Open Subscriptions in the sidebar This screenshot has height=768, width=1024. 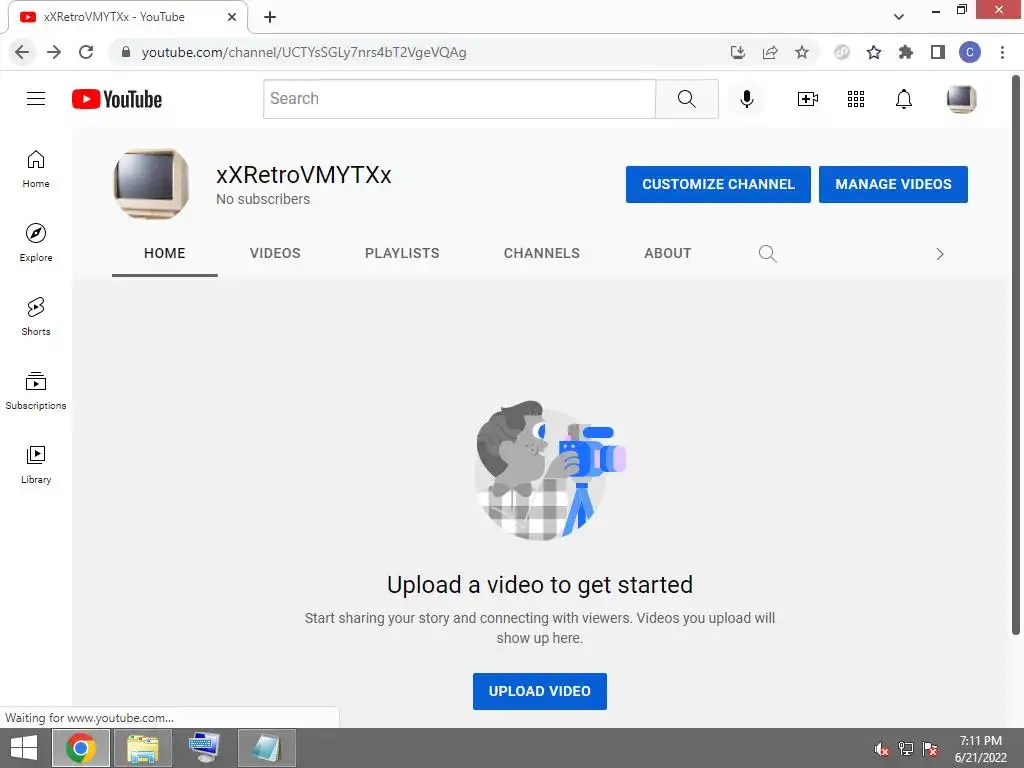coord(36,391)
